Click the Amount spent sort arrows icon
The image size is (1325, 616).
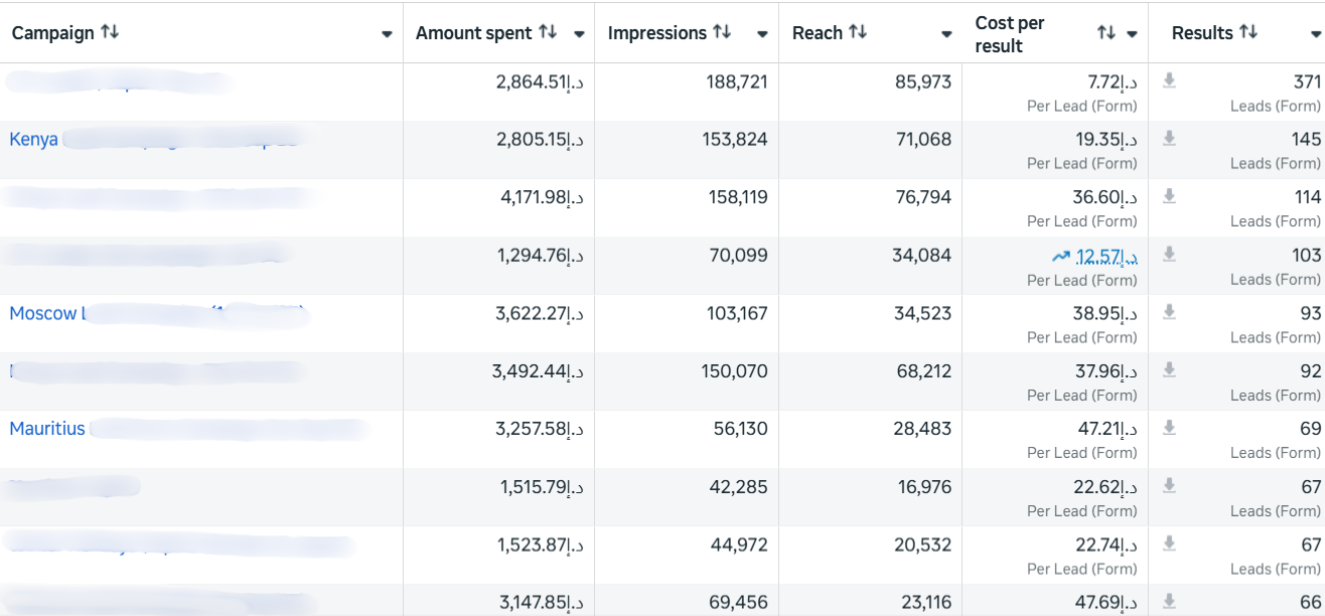click(547, 33)
